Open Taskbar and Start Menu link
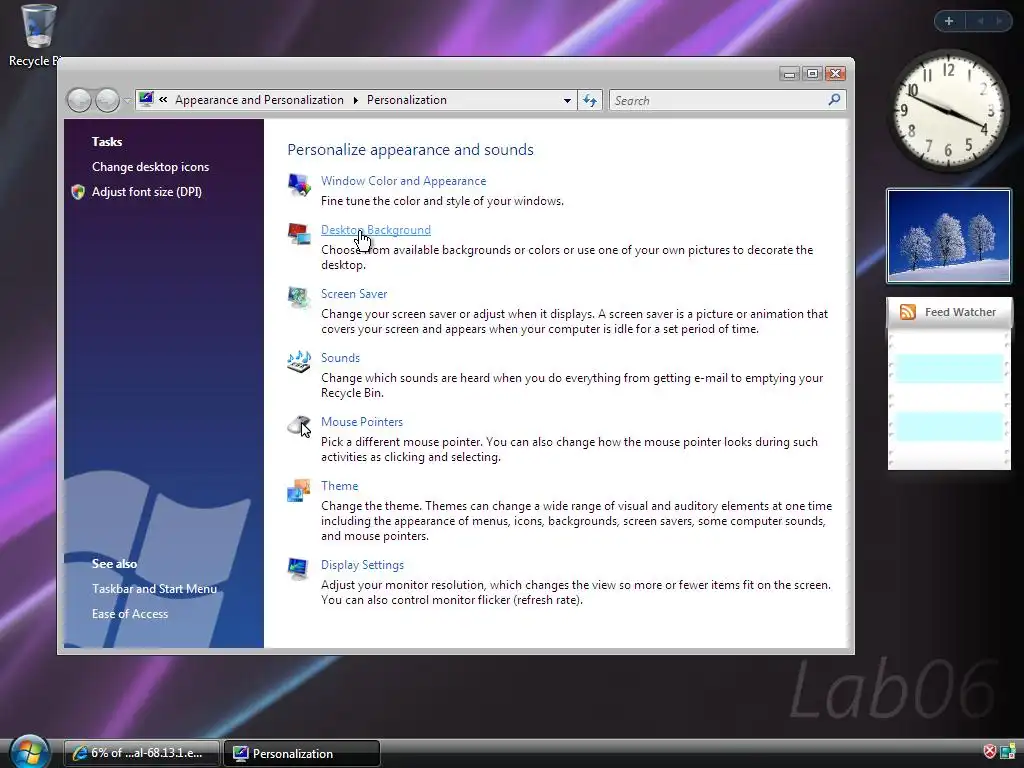Image resolution: width=1024 pixels, height=768 pixels. click(x=154, y=589)
